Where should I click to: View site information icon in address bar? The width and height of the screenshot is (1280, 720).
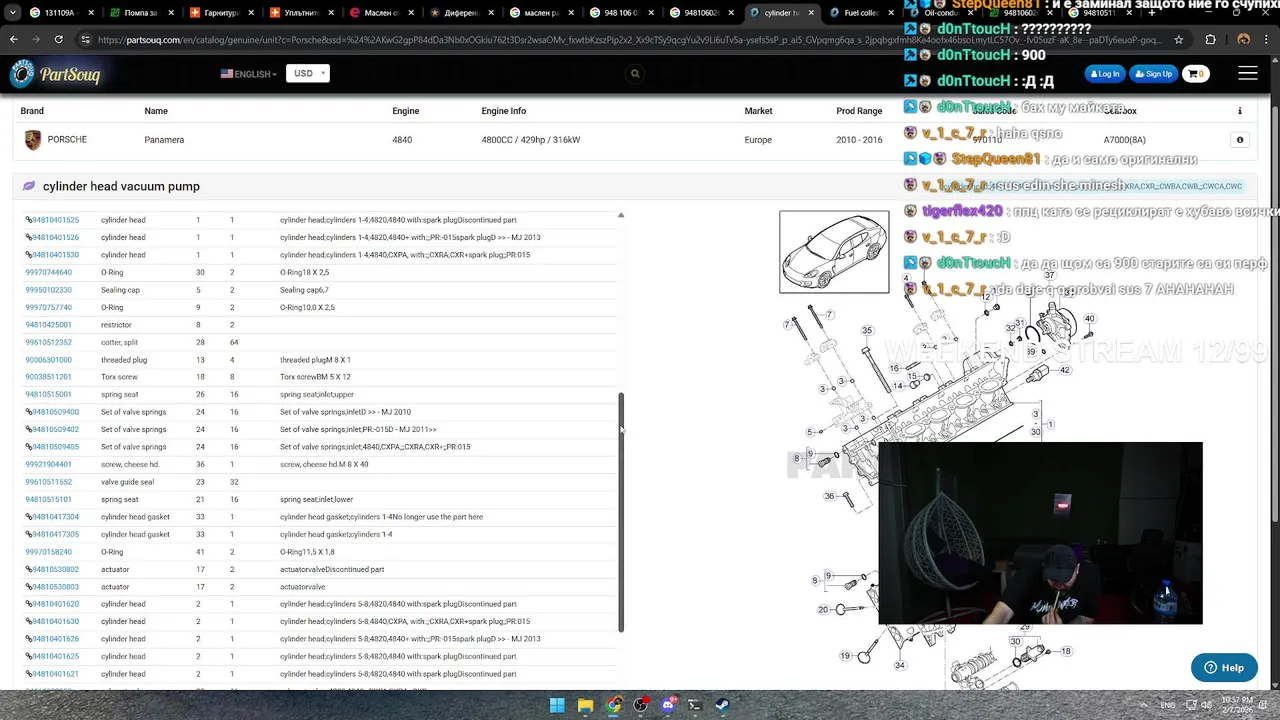(86, 40)
